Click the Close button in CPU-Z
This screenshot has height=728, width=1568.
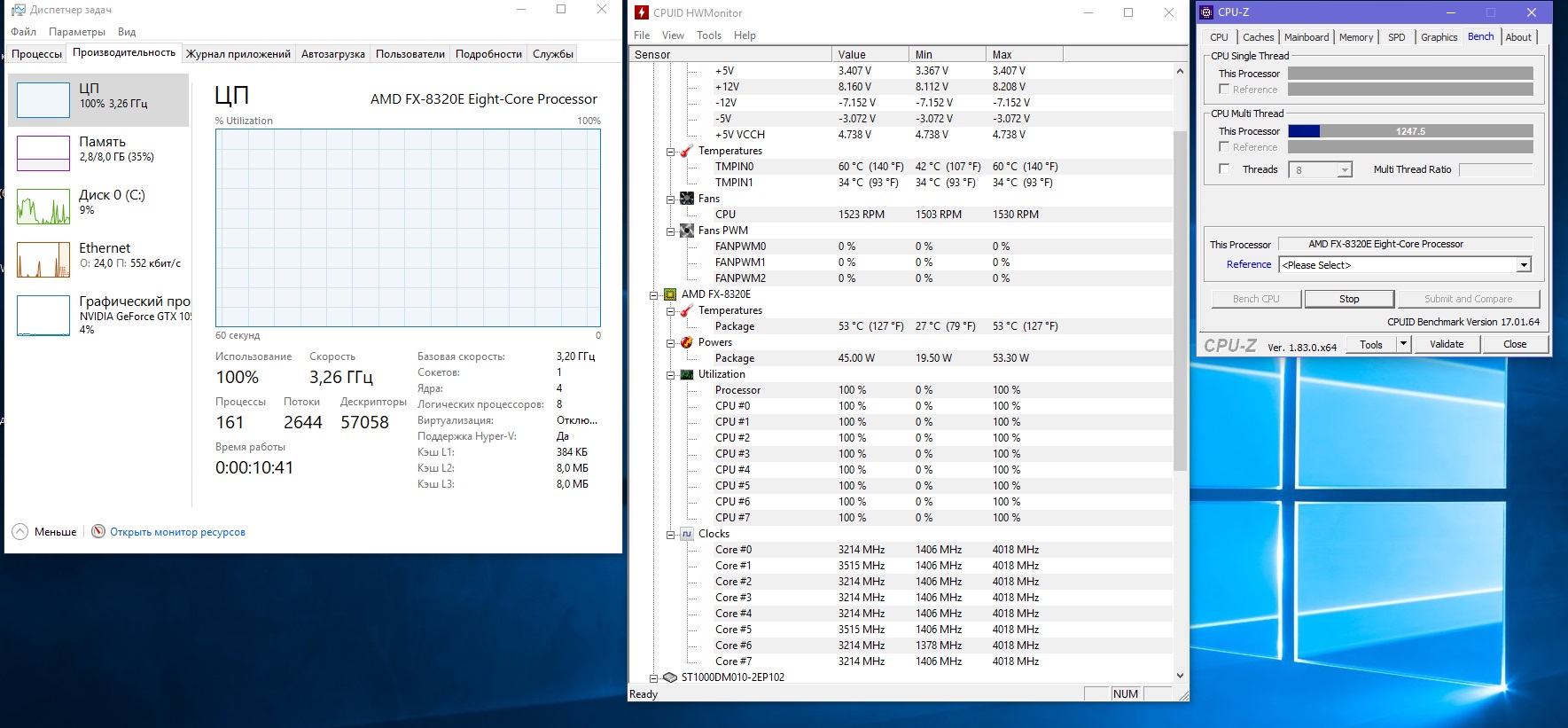pyautogui.click(x=1515, y=344)
